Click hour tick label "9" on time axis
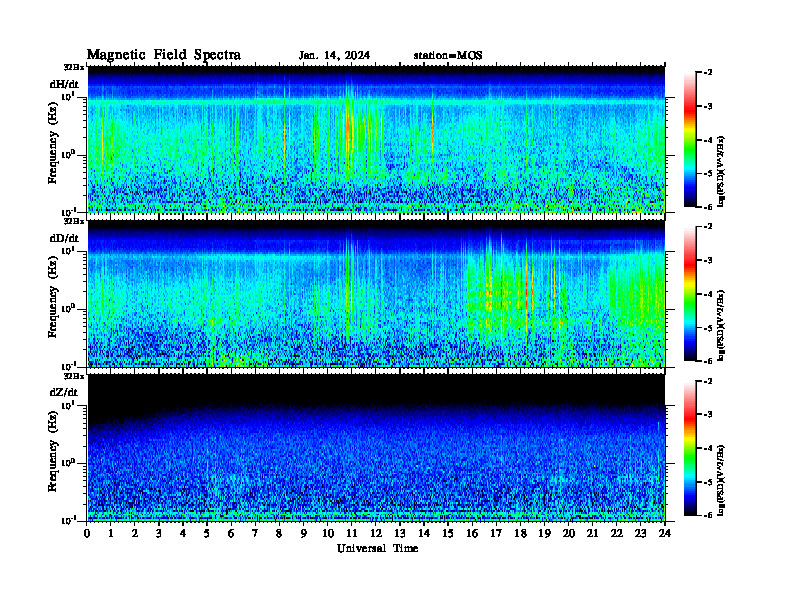Screen dimensions: 792x612 pos(304,534)
